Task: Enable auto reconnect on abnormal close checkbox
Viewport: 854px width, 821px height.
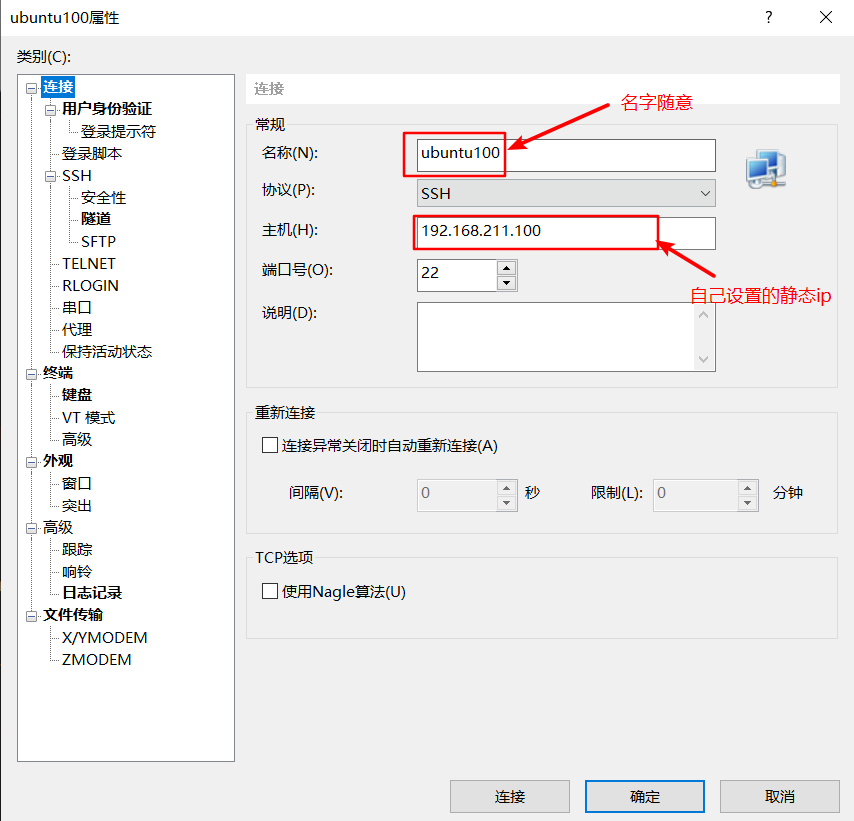Action: click(x=270, y=445)
